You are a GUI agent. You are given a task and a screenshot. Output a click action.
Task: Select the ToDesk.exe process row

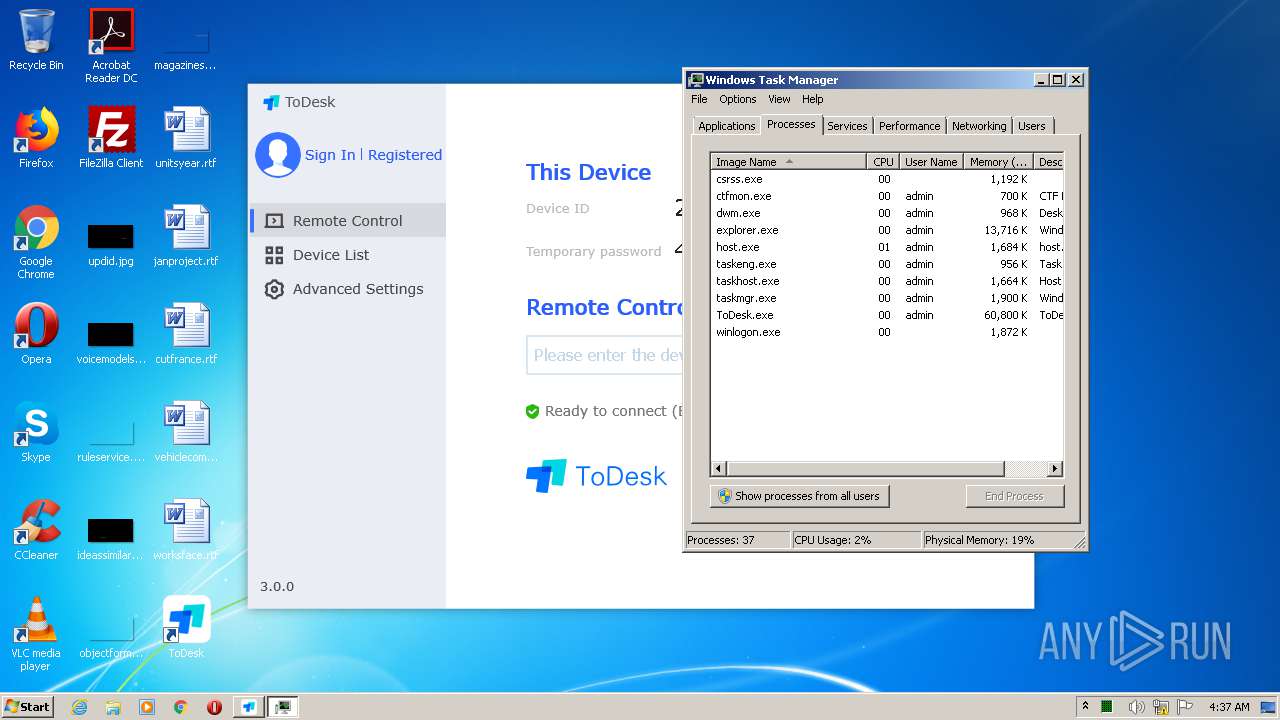tap(887, 315)
